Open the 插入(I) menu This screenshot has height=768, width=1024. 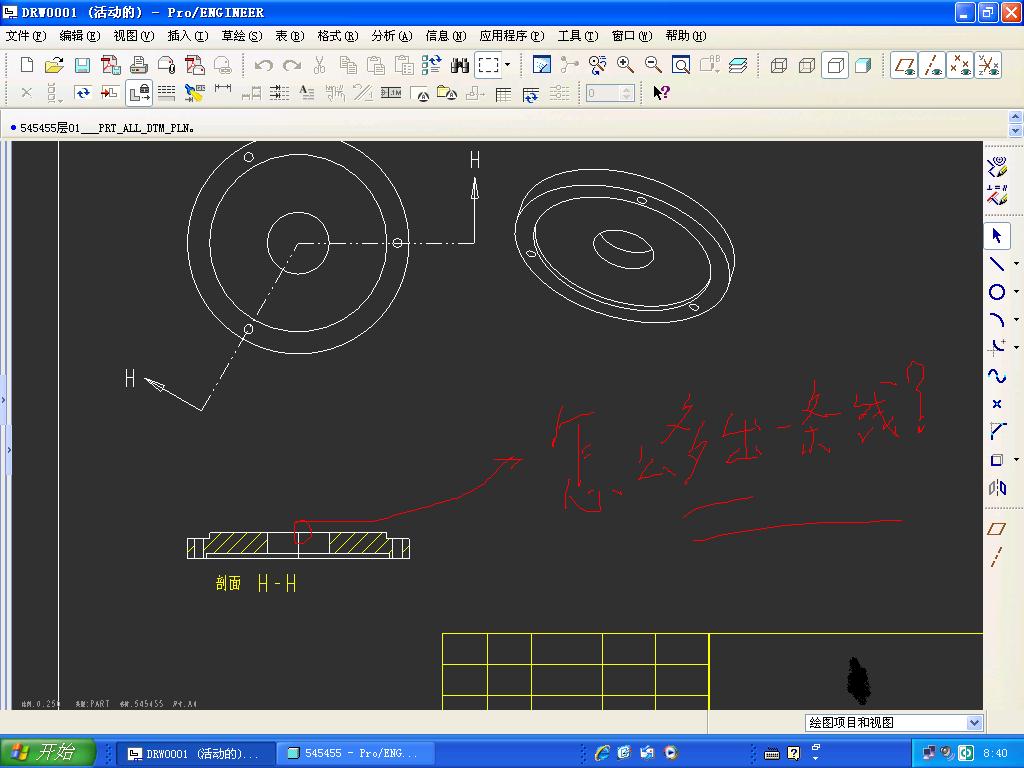[188, 36]
